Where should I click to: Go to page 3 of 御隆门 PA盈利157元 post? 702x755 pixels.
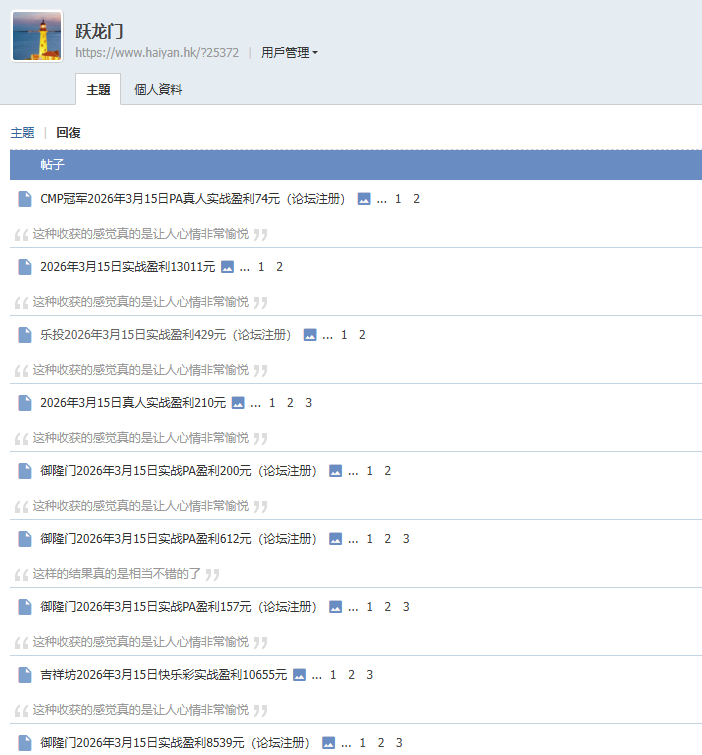(406, 607)
